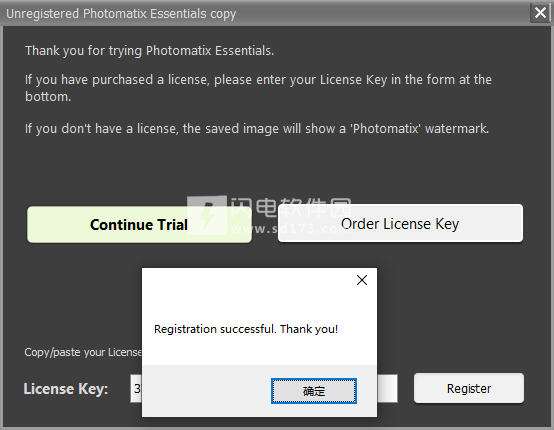Click the 闪电软件园 watermark characters

290,207
